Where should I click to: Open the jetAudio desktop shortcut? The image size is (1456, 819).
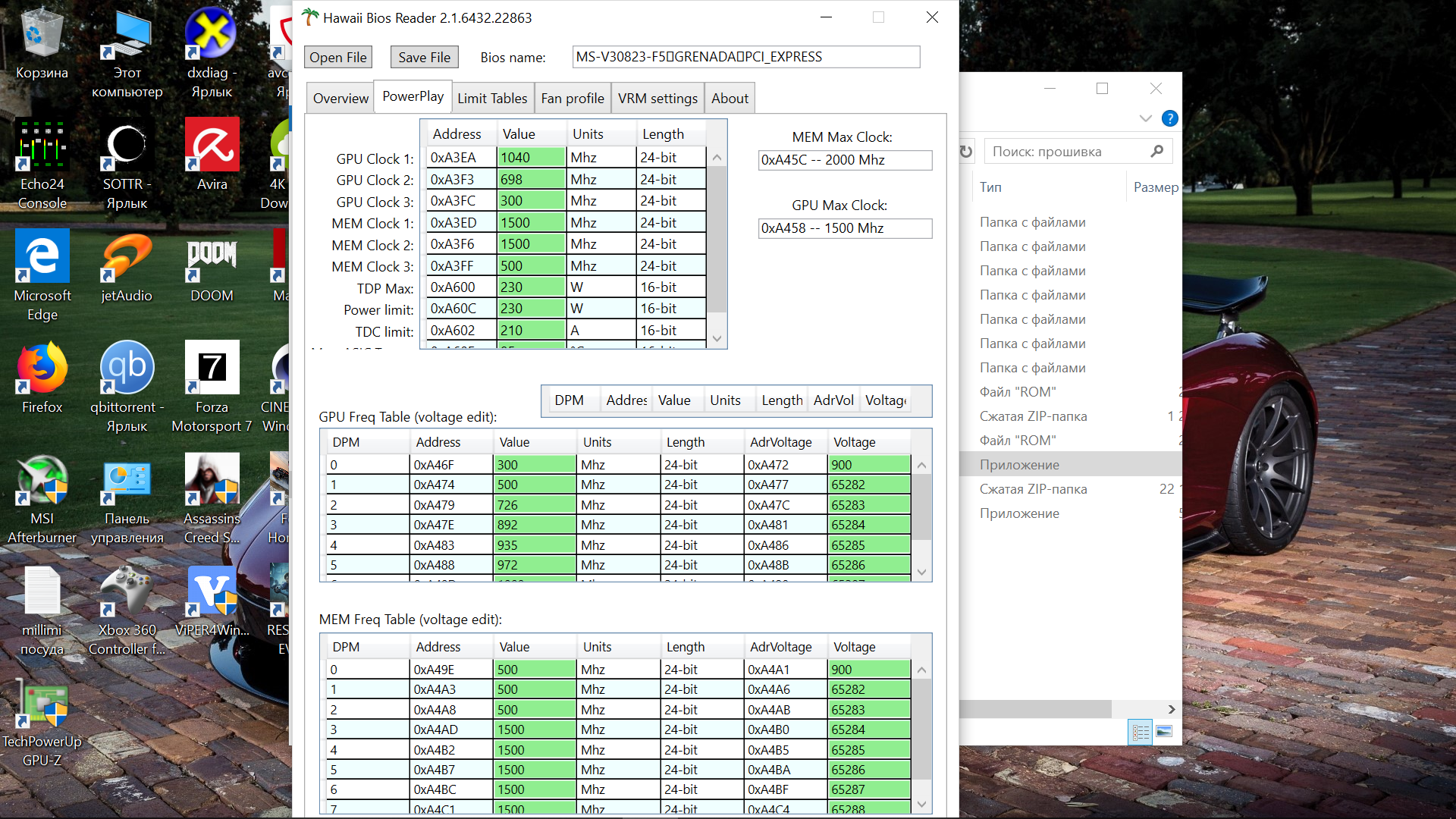coord(127,257)
